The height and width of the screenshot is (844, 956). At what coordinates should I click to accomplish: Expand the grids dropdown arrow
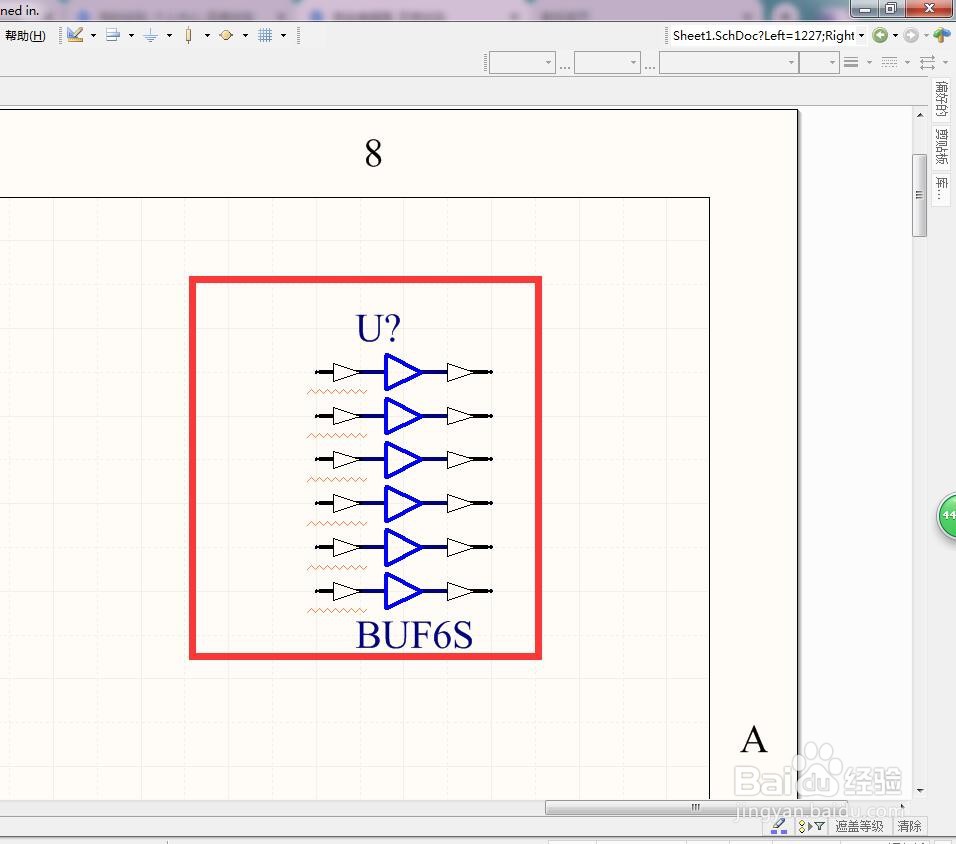coord(283,35)
